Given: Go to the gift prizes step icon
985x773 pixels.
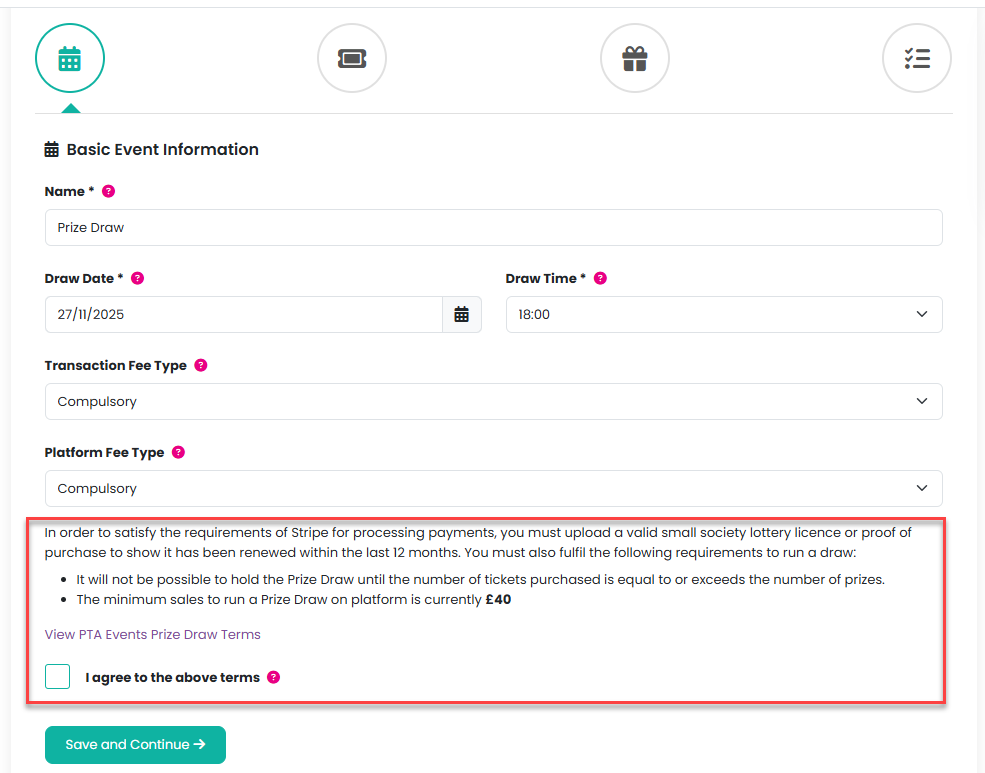Looking at the screenshot, I should (x=634, y=58).
